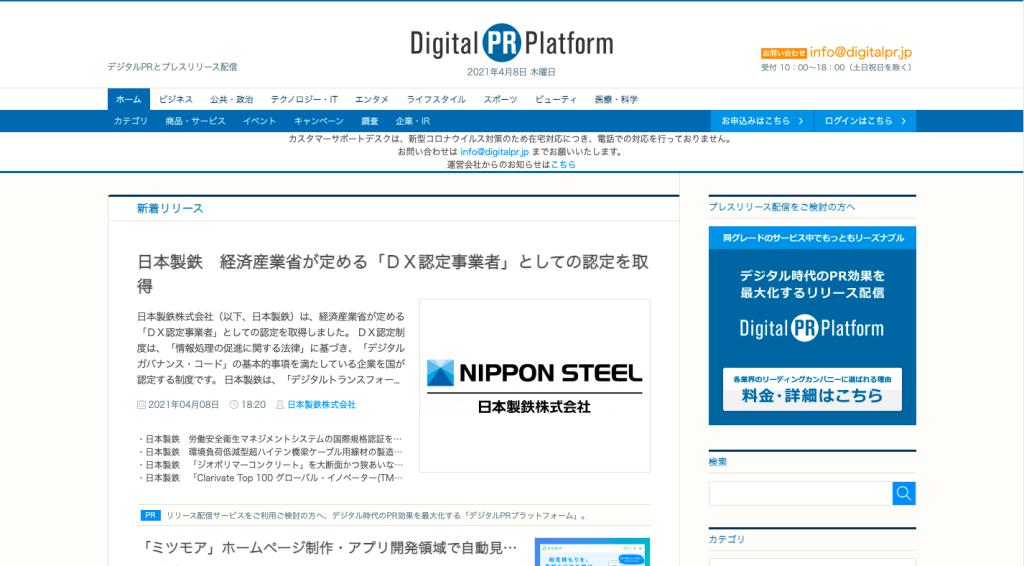This screenshot has width=1024, height=566.
Task: Click the clock icon beside 18:20
Action: pyautogui.click(x=234, y=405)
